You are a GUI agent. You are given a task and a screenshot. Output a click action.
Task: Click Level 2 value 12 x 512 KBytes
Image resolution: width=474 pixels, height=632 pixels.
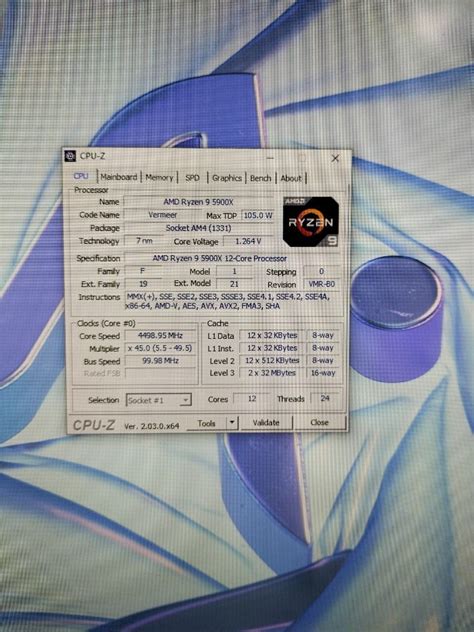[x=272, y=360]
